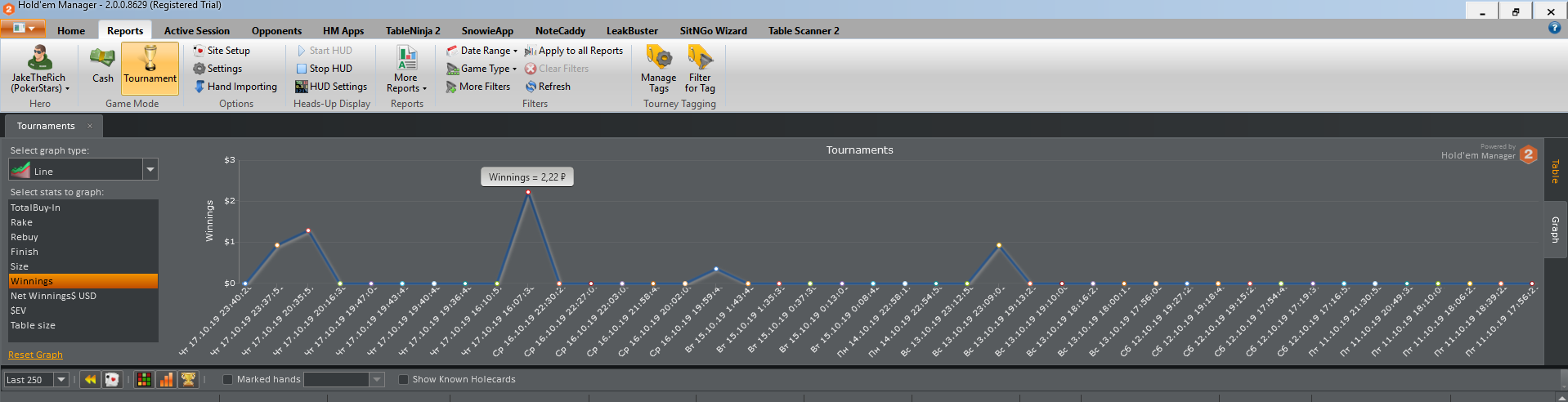
Task: Switch to the vertical Table side tab
Action: 1555,171
